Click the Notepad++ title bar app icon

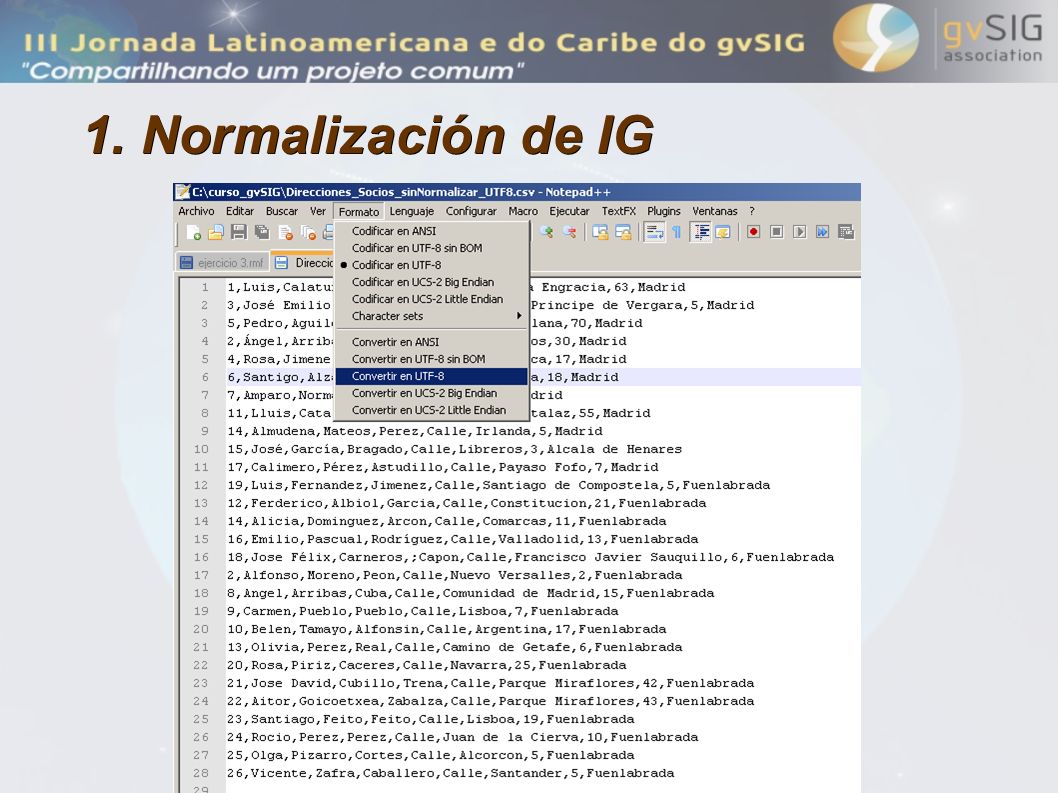point(182,192)
